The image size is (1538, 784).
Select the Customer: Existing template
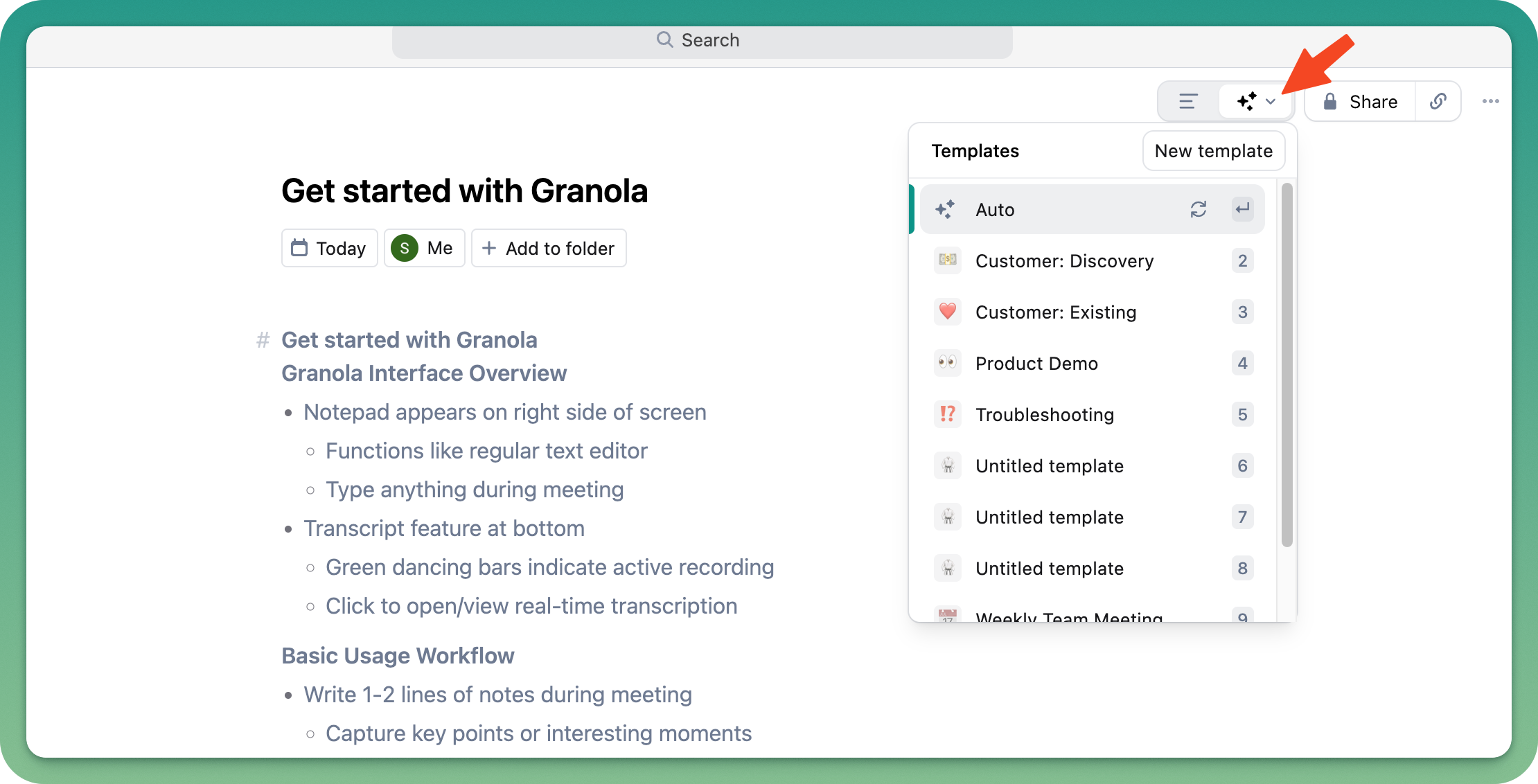click(x=1055, y=312)
